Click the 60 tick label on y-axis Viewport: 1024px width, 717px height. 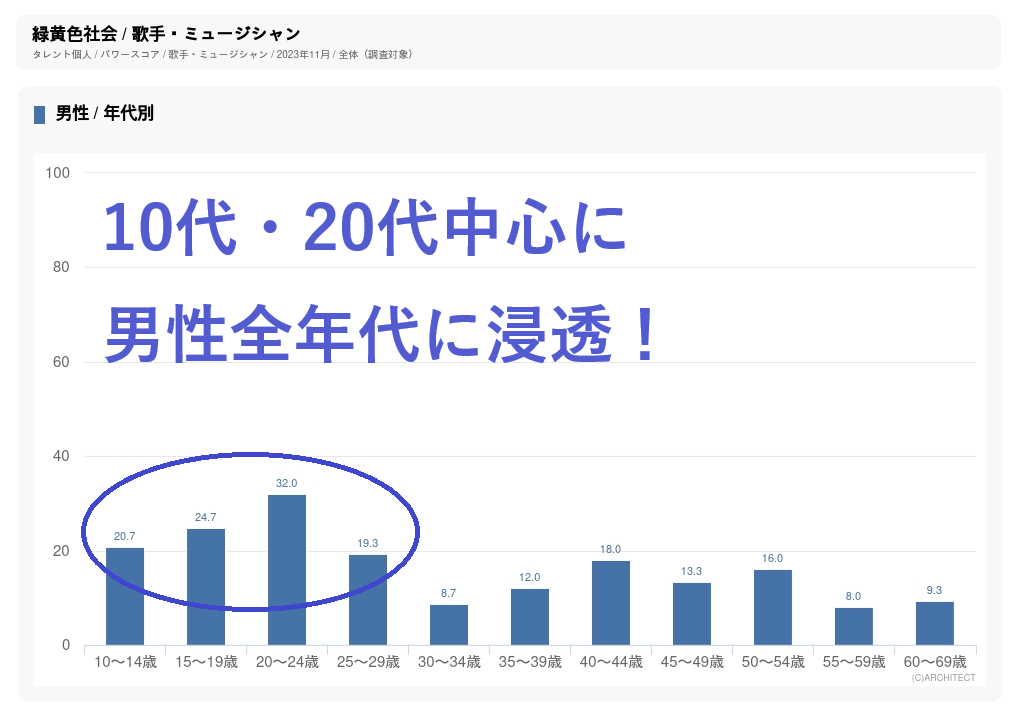[x=60, y=362]
